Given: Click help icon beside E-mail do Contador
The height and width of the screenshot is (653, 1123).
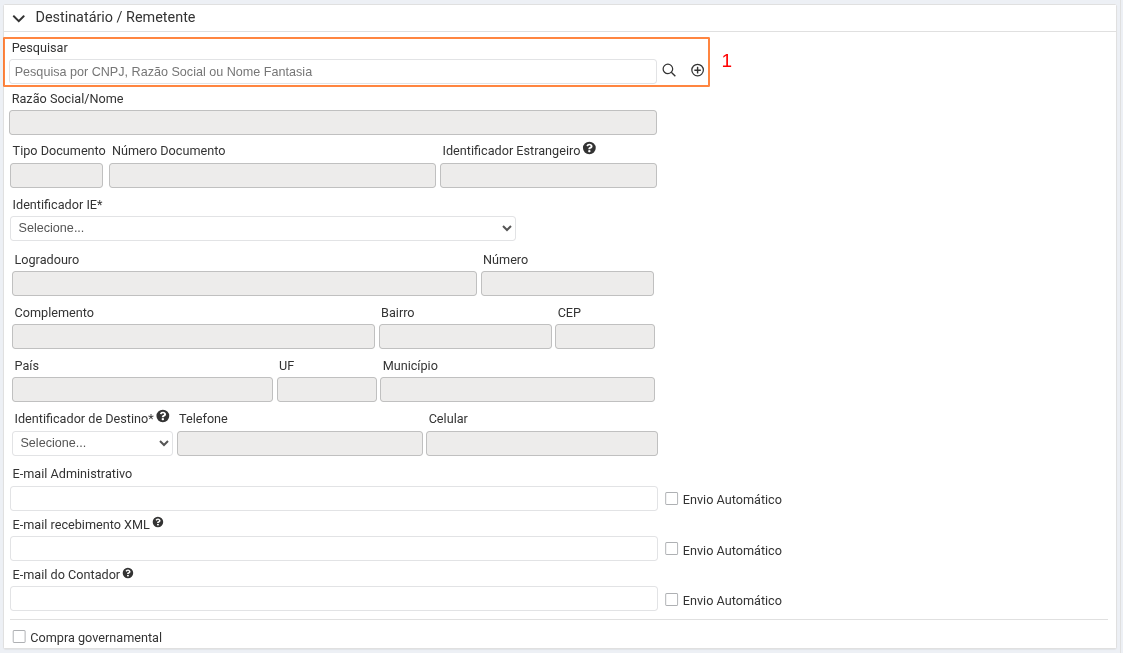Looking at the screenshot, I should [x=128, y=573].
